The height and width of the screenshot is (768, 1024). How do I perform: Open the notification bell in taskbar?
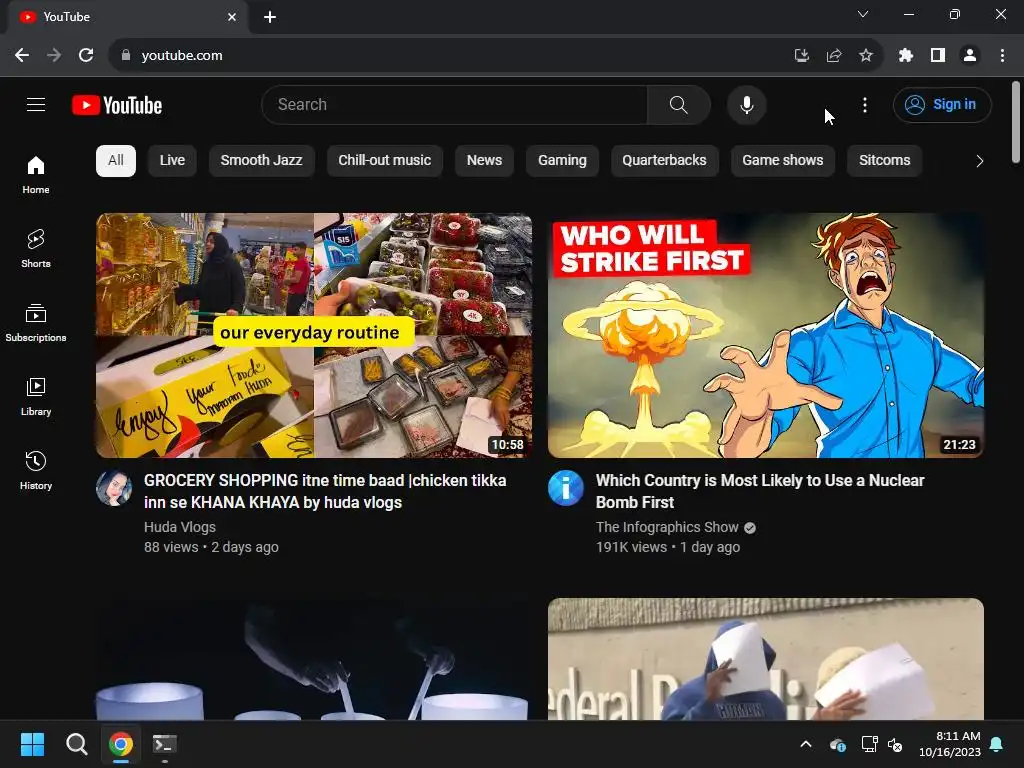pos(997,744)
